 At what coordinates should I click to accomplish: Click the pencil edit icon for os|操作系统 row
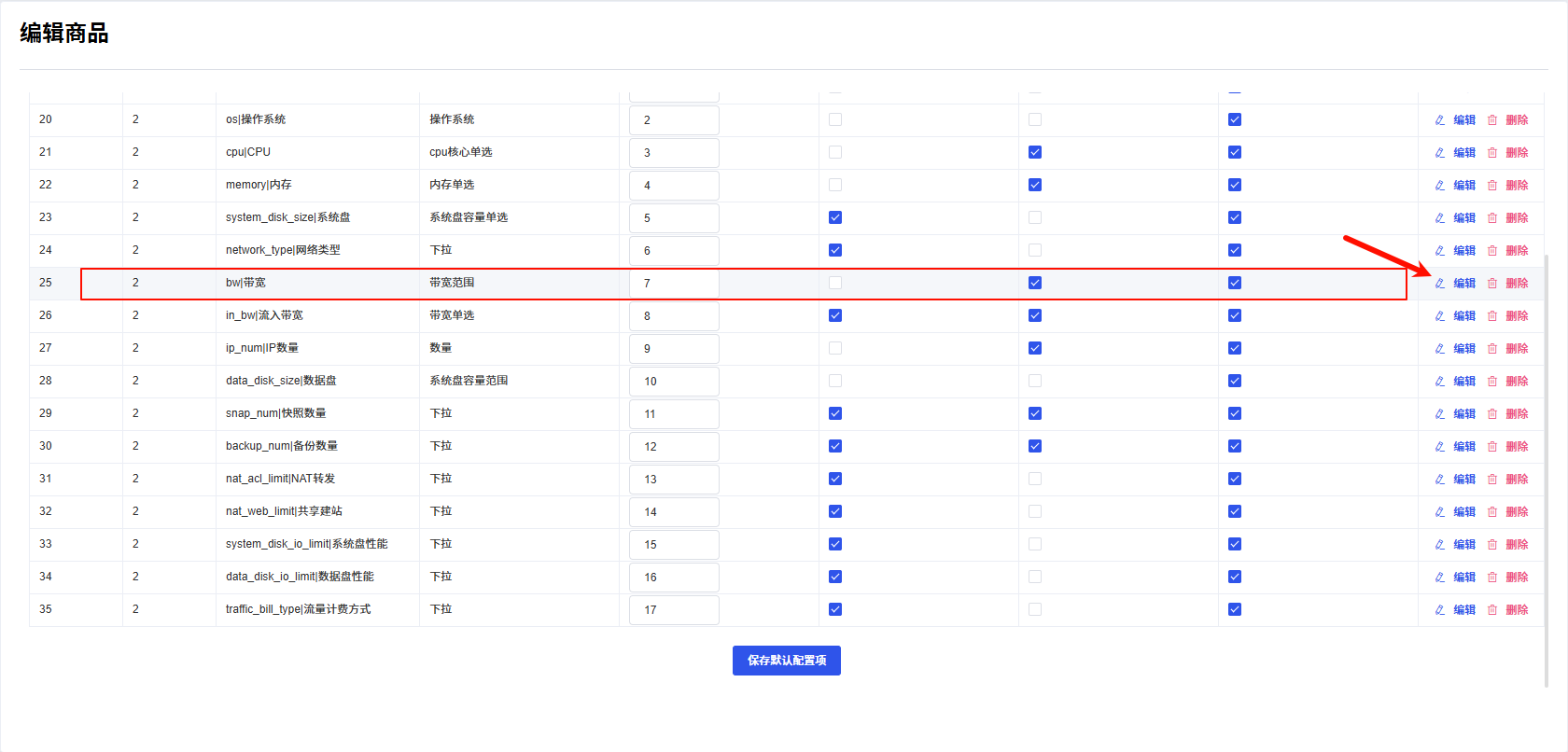pos(1440,119)
